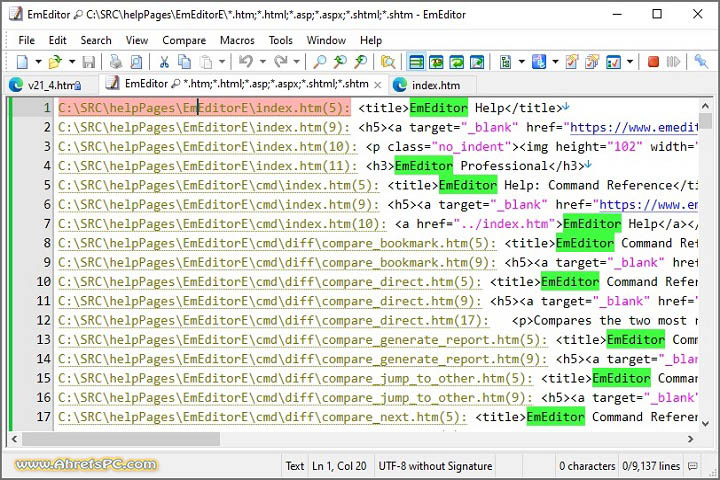
Task: Expand the blue Marker icon dropdown arrow
Action: point(555,62)
